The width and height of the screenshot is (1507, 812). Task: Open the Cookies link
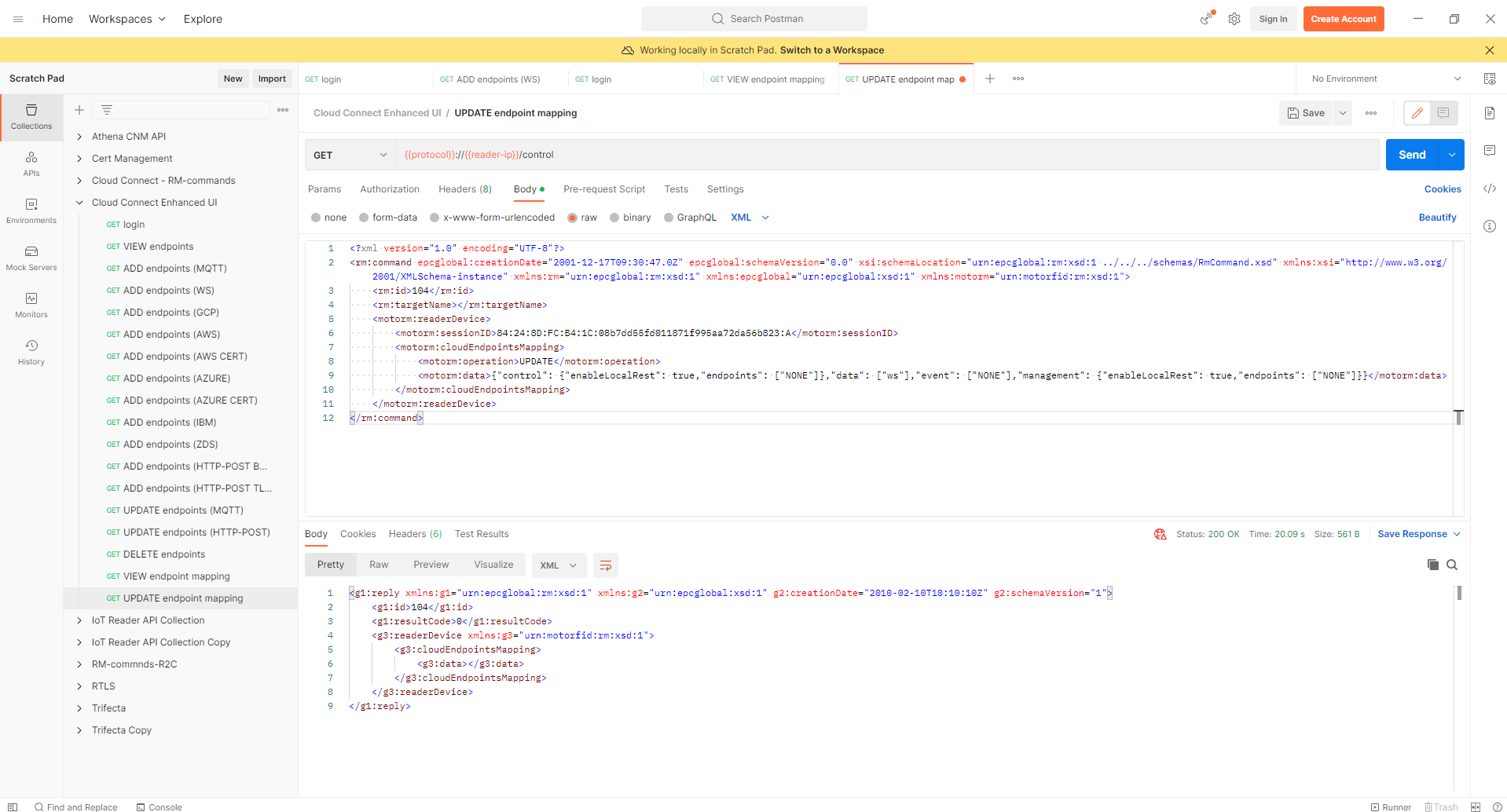pyautogui.click(x=1443, y=189)
